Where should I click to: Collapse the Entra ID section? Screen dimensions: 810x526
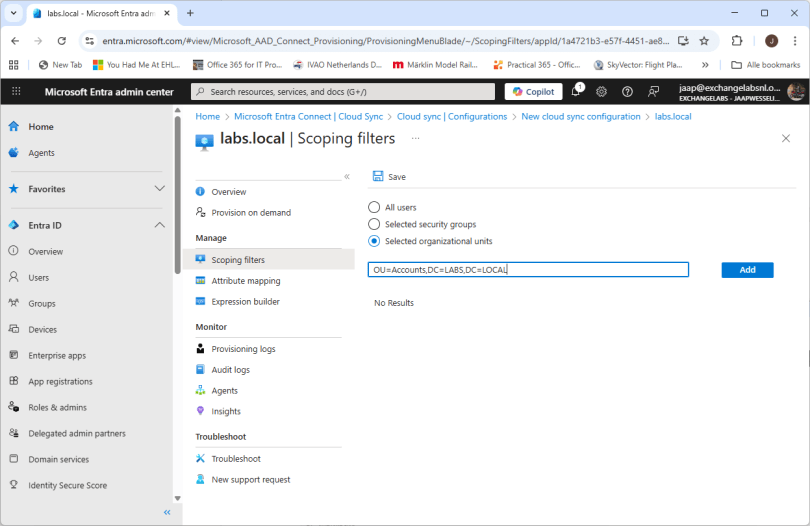(x=159, y=226)
